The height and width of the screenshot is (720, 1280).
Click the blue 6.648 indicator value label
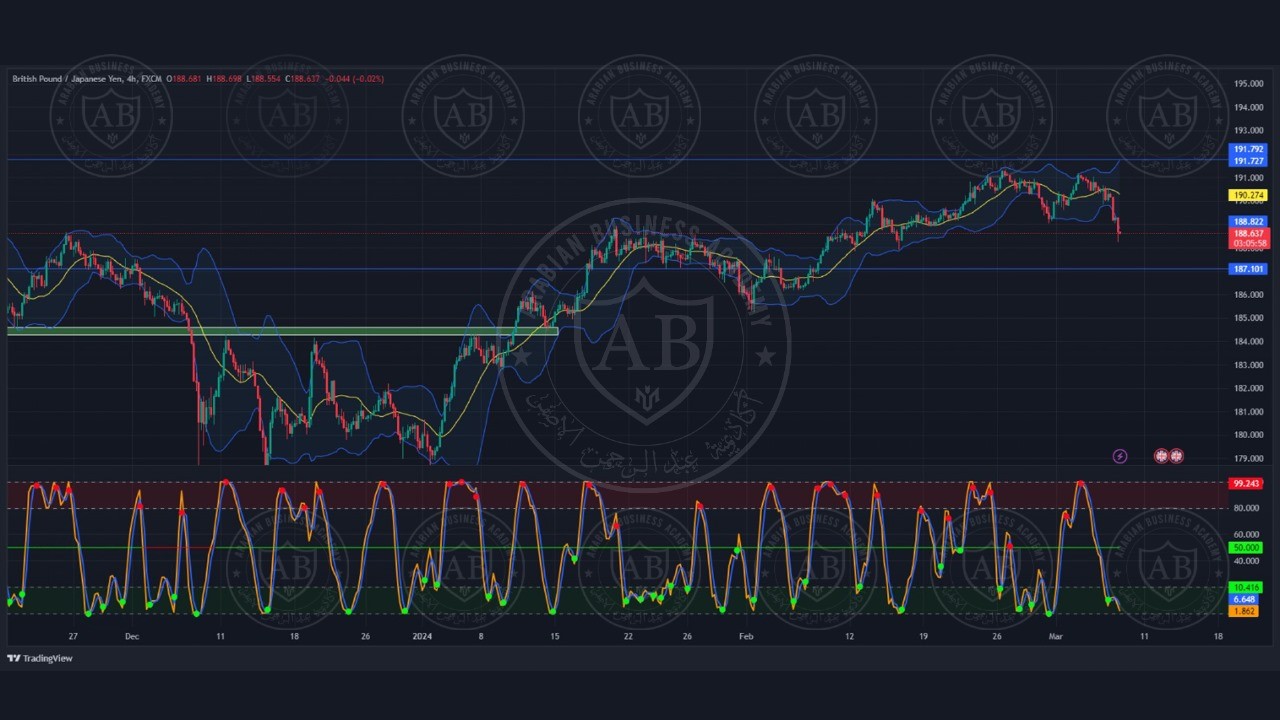pyautogui.click(x=1243, y=599)
